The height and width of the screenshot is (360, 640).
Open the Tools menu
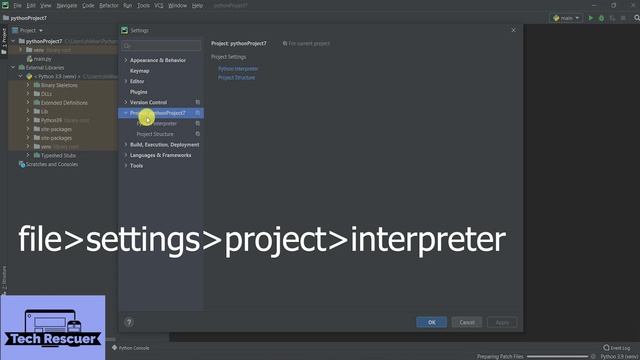coord(143,6)
